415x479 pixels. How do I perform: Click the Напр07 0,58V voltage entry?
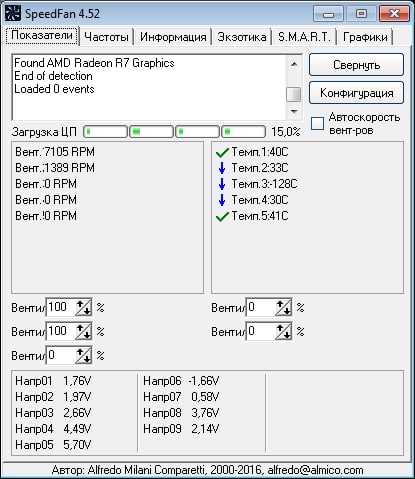(x=181, y=397)
